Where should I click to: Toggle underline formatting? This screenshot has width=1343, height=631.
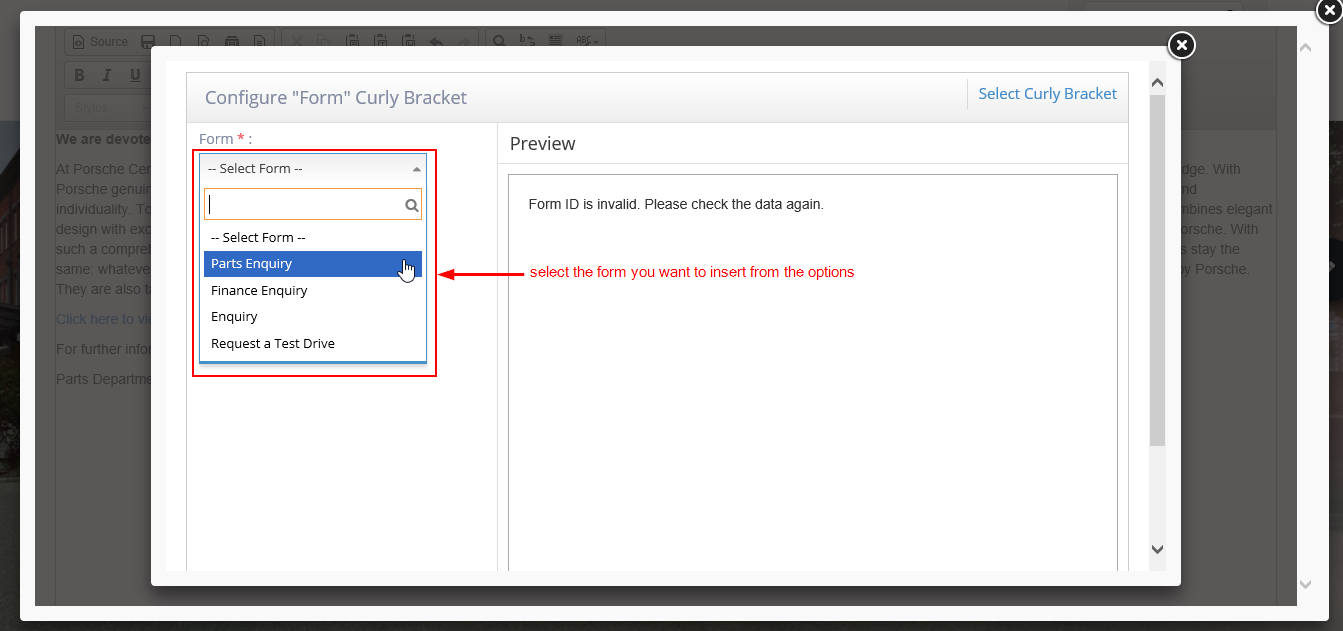(134, 74)
